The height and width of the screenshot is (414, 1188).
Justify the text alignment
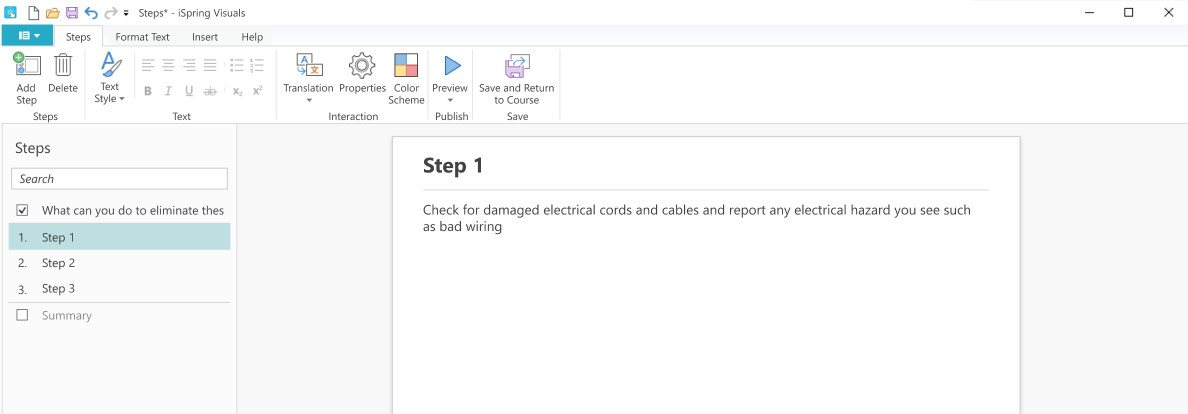point(211,66)
